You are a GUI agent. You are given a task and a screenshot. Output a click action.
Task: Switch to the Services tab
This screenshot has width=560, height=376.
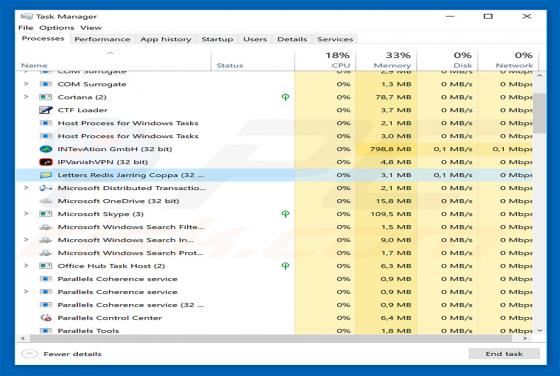click(x=335, y=39)
